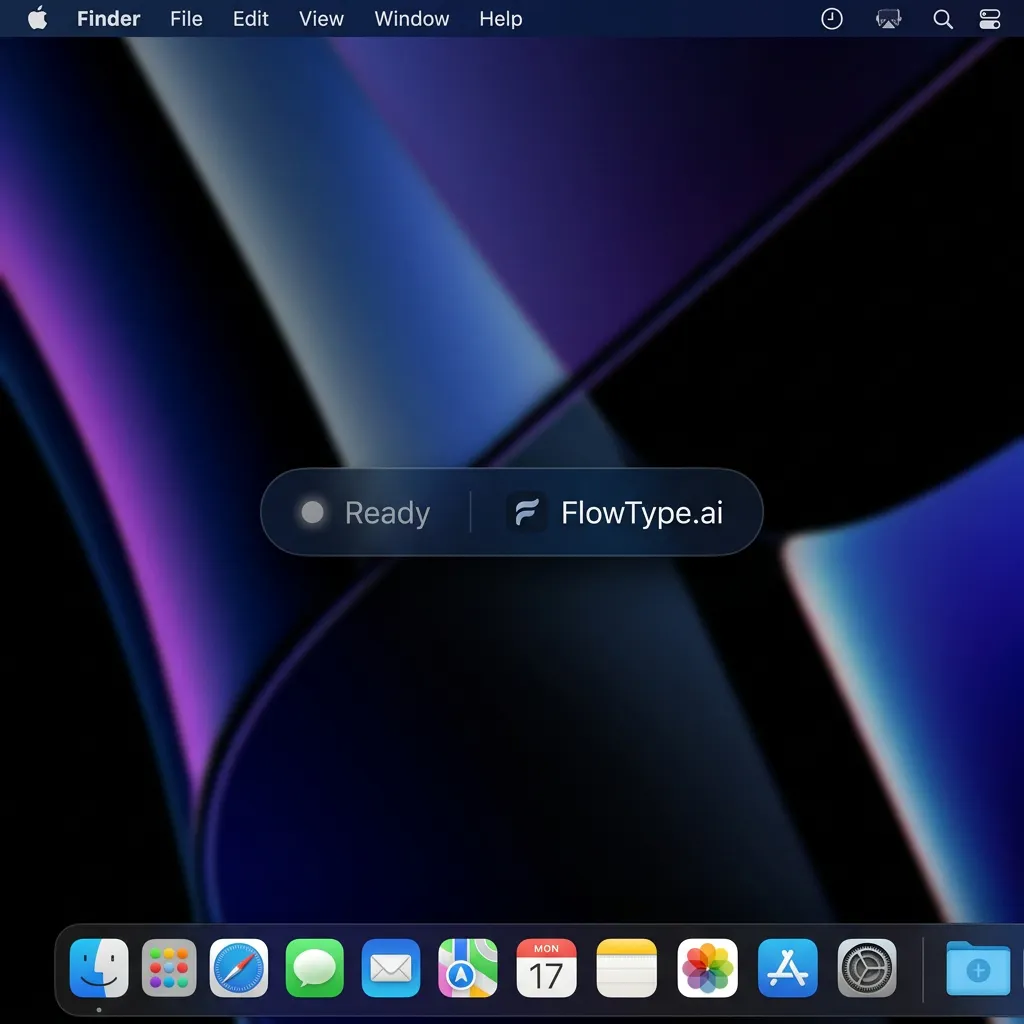Open Mail from the Dock
1024x1024 pixels.
point(391,968)
